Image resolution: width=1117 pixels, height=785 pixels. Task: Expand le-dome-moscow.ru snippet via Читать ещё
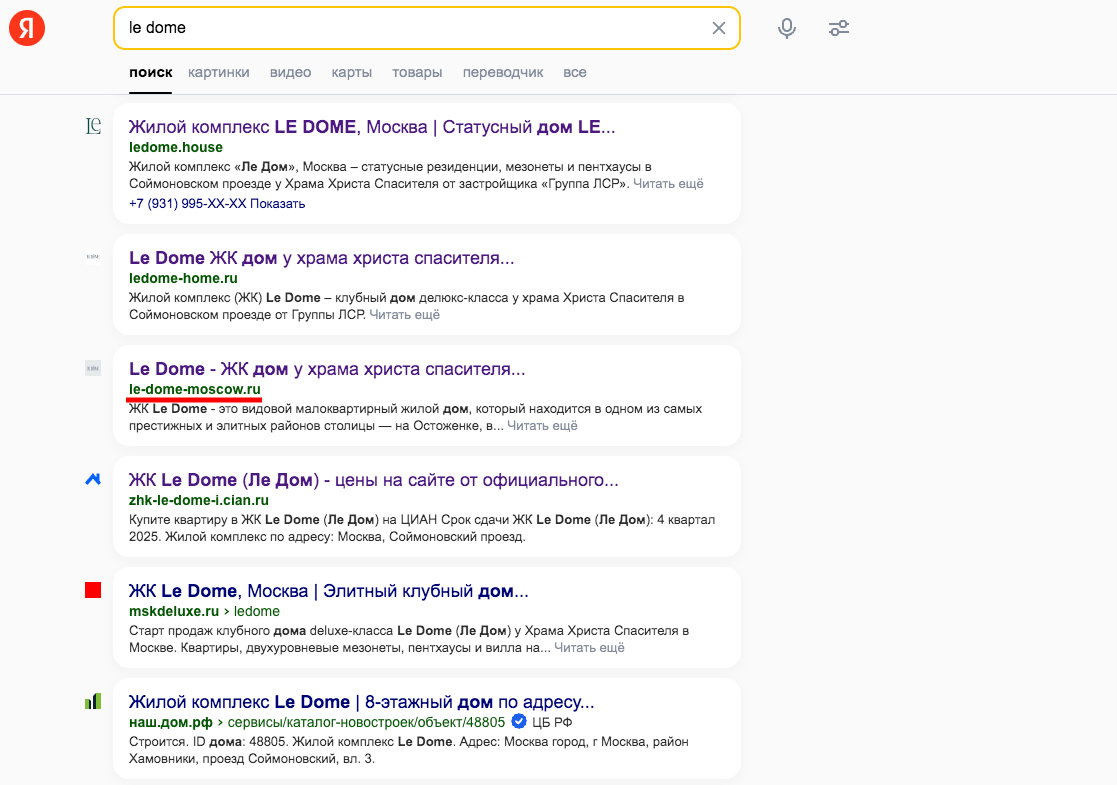click(x=542, y=426)
